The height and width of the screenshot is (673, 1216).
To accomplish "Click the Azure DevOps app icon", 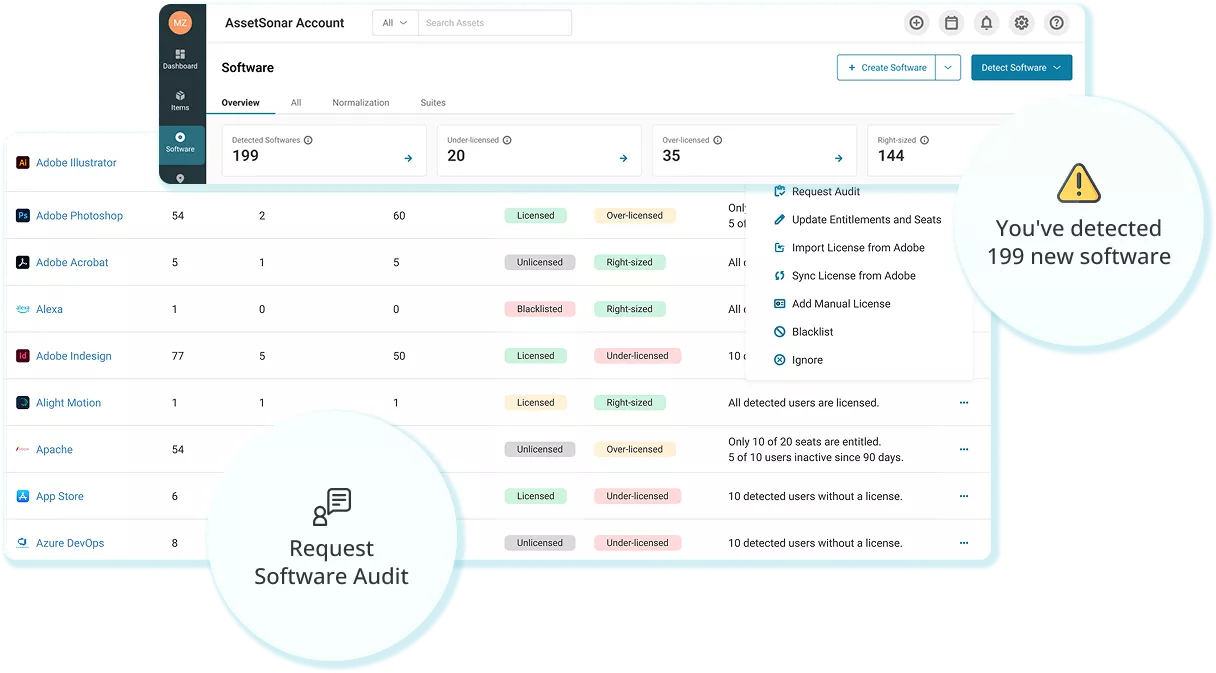I will point(23,543).
